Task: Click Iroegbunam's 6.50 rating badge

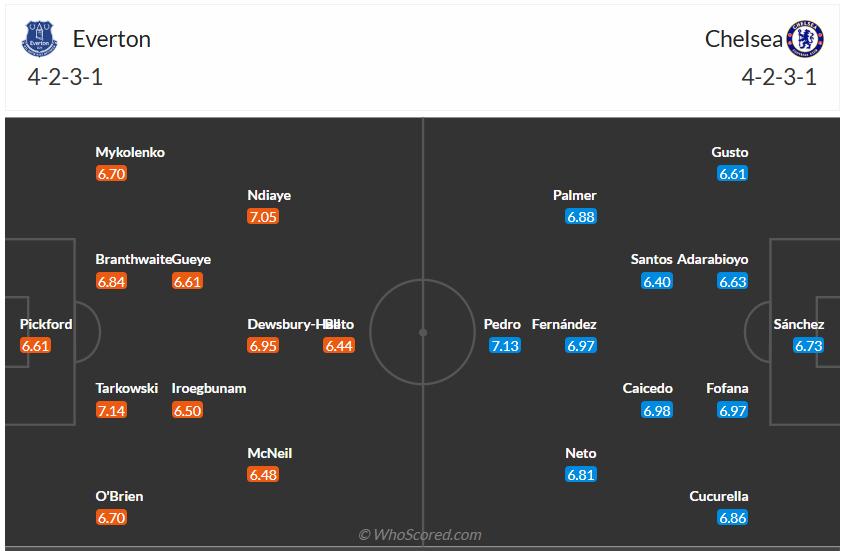Action: 187,410
